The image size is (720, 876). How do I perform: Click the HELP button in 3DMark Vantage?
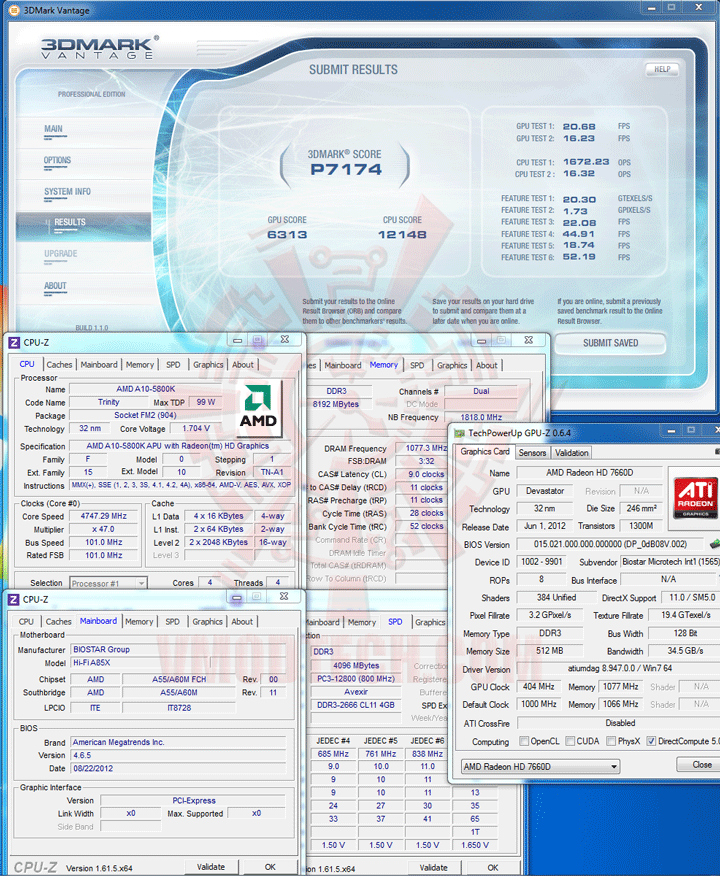[x=662, y=69]
